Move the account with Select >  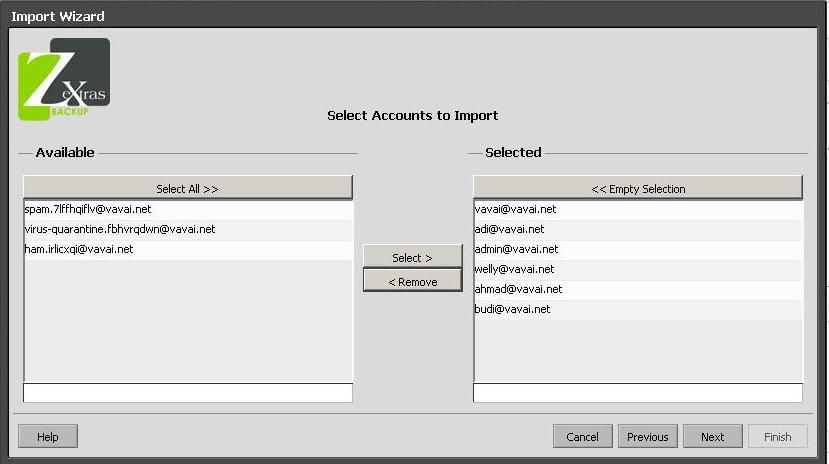[412, 257]
